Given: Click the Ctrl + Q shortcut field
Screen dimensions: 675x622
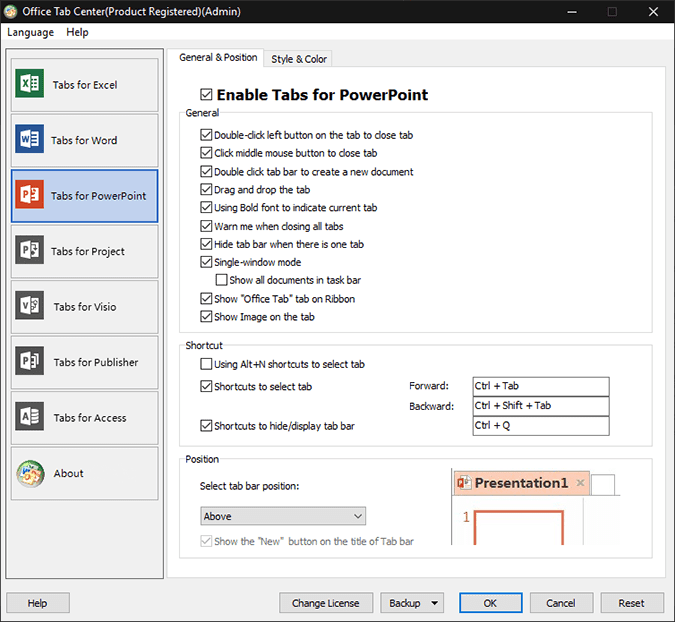Looking at the screenshot, I should click(541, 426).
